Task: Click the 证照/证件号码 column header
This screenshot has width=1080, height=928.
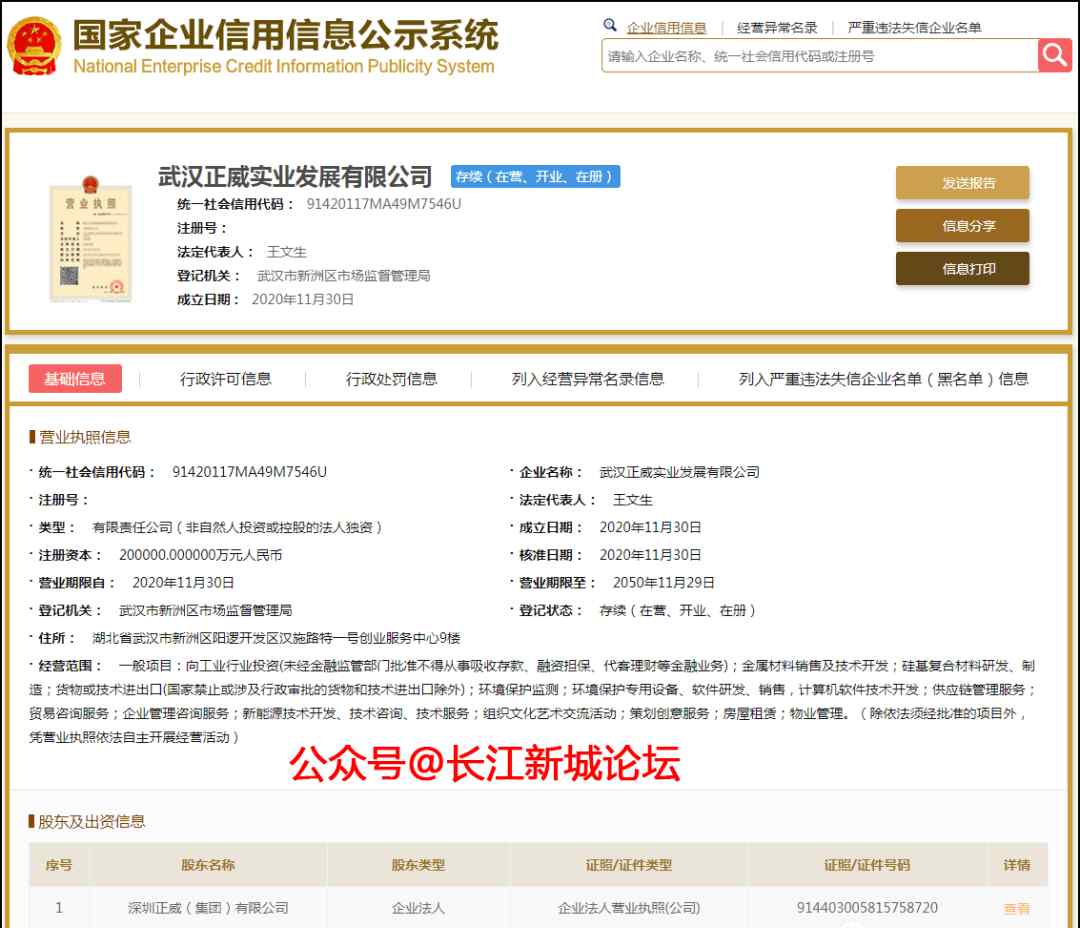Action: coord(866,865)
